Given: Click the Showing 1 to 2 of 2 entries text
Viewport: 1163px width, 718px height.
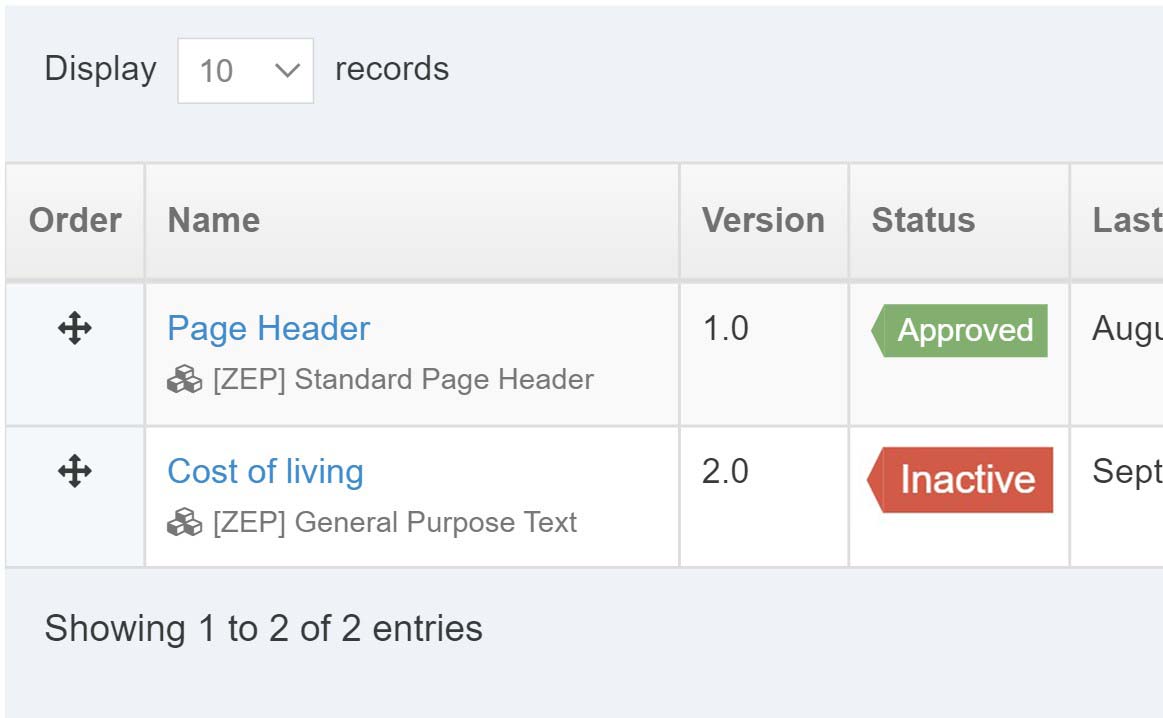Looking at the screenshot, I should pyautogui.click(x=263, y=629).
